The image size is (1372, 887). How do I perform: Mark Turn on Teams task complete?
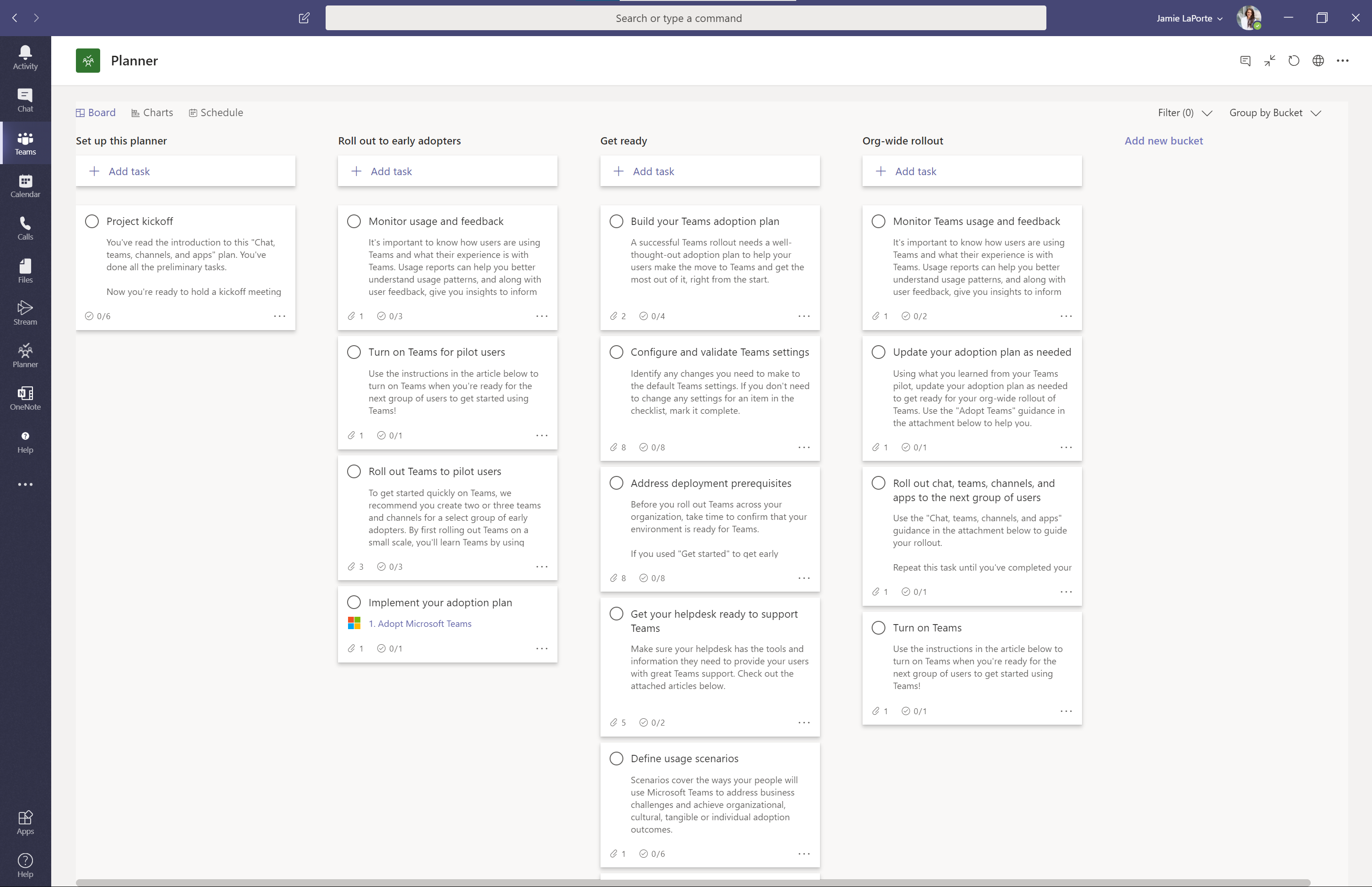click(x=879, y=628)
